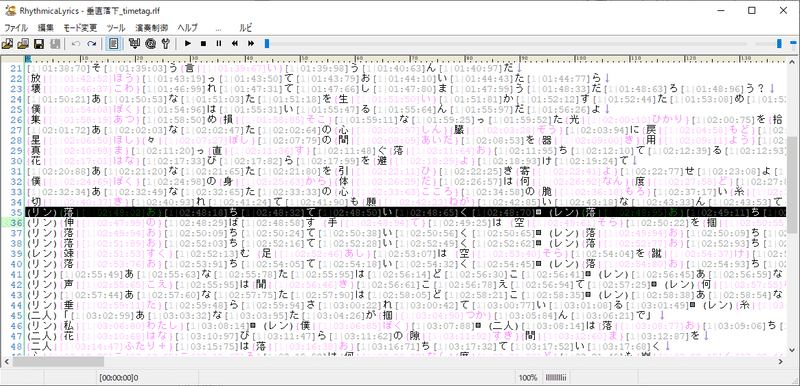Viewport: 800px width, 386px height.
Task: Click line number 36 in the gutter
Action: [16, 223]
